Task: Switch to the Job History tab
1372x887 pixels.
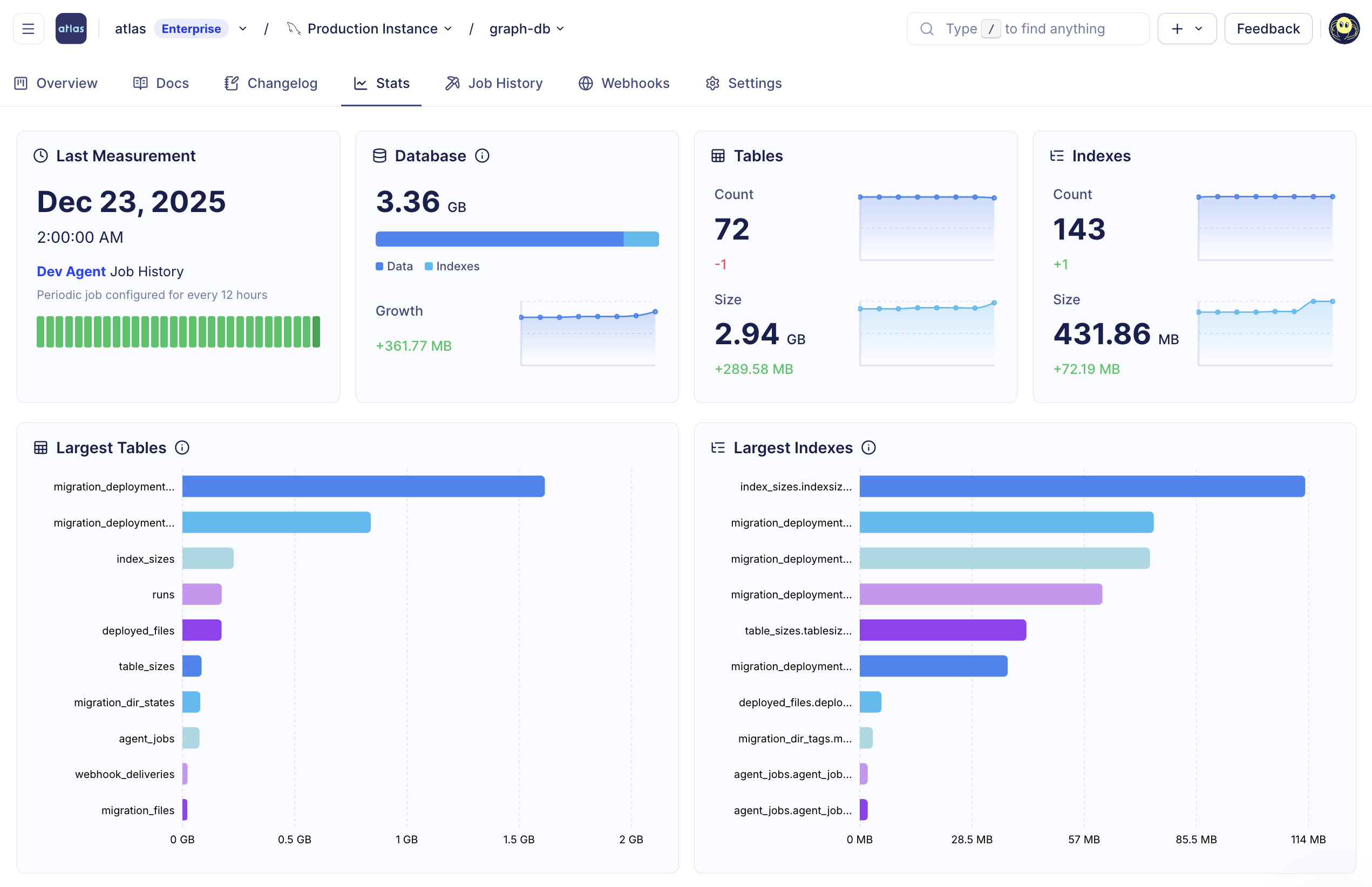Action: click(505, 83)
